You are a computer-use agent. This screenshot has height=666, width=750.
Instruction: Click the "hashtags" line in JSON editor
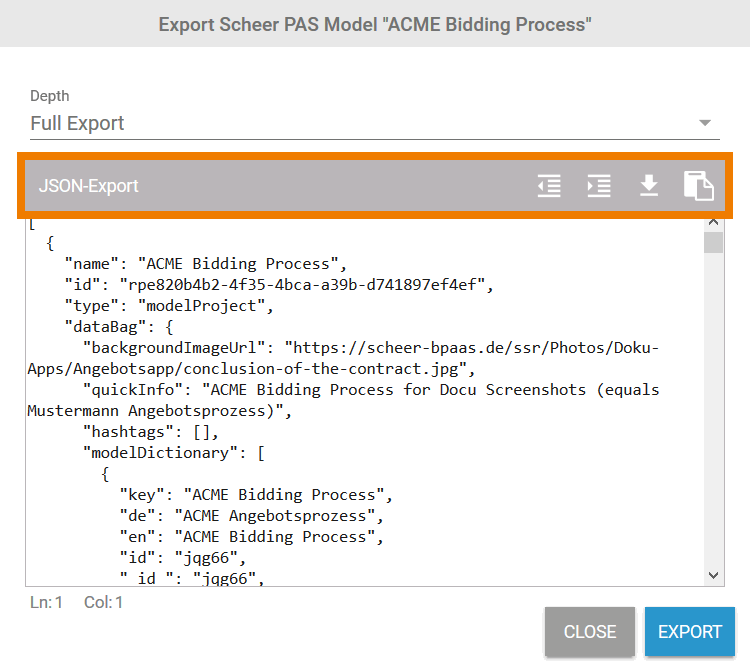[x=150, y=432]
